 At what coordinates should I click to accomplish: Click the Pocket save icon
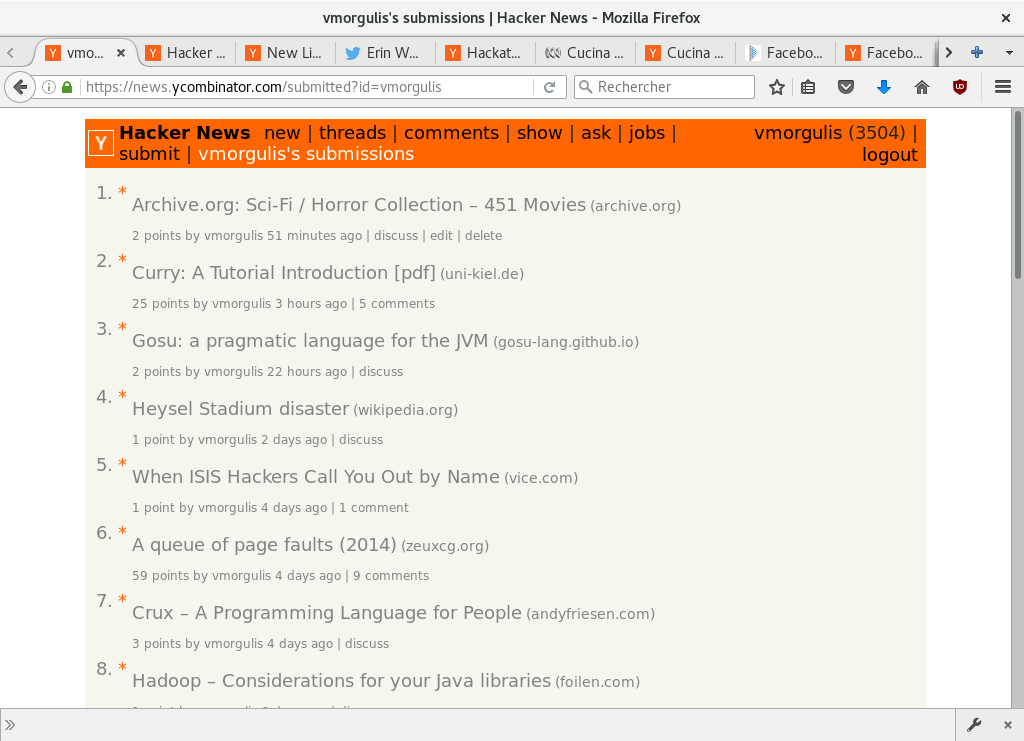tap(846, 87)
